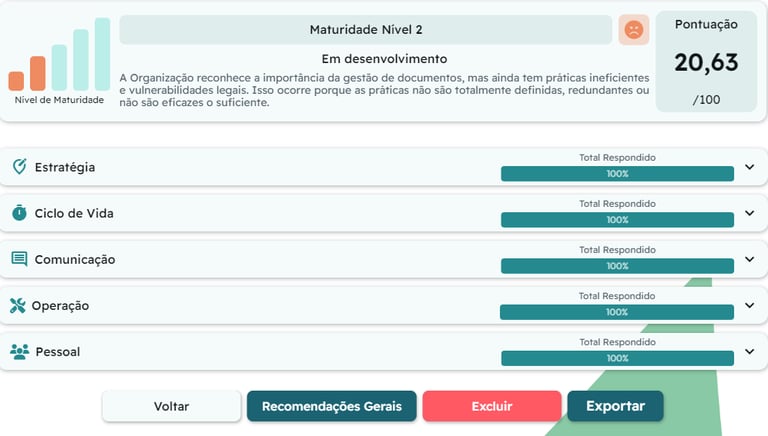
Task: Click the Estratégia target checkmark icon
Action: coord(20,167)
